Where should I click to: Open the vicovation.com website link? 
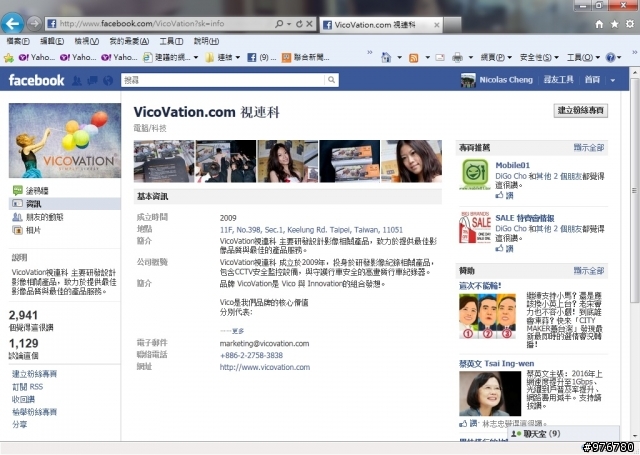(x=264, y=367)
